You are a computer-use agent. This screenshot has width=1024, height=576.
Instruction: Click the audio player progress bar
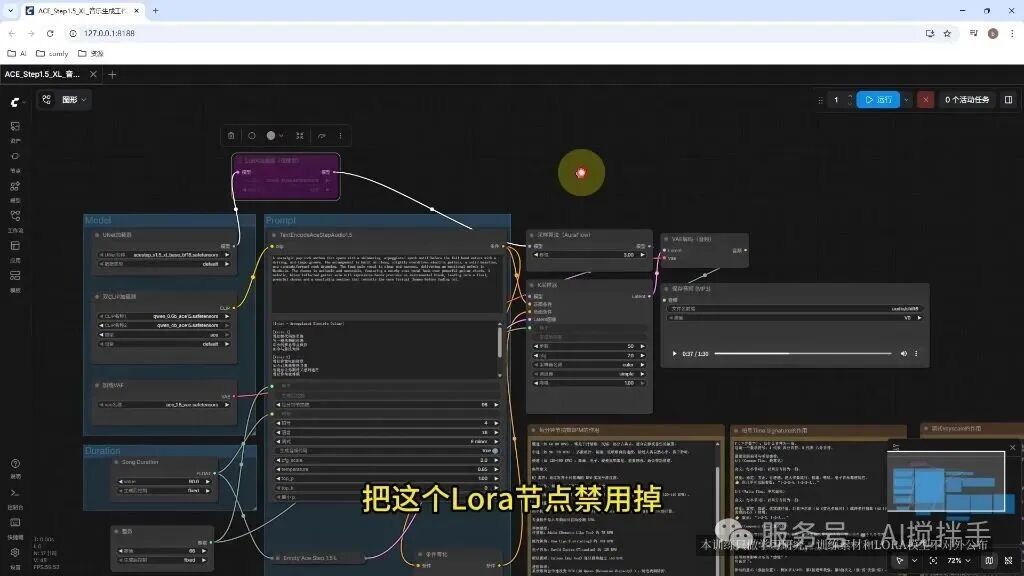803,353
